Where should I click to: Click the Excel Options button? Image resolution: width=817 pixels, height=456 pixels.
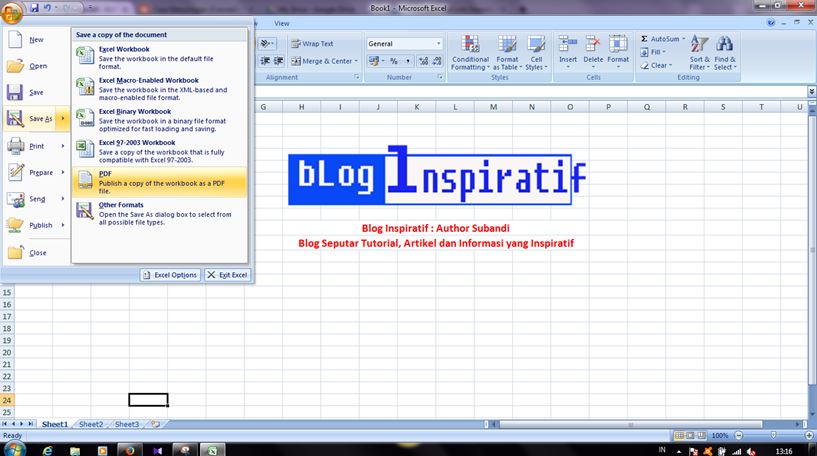[x=170, y=275]
